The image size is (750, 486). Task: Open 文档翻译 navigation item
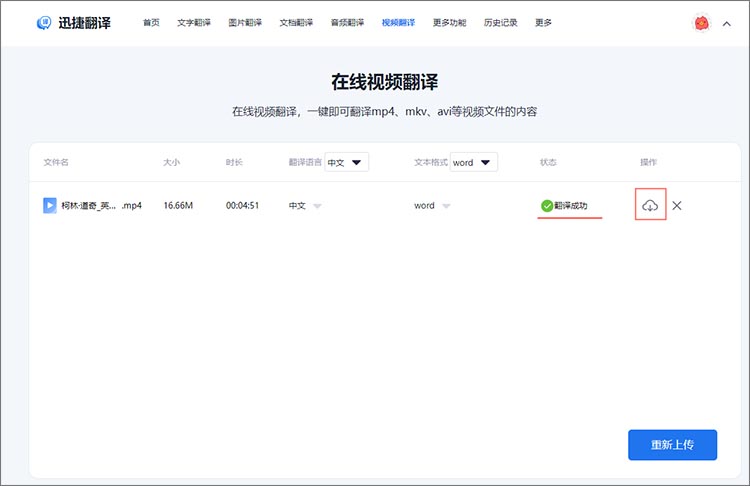(296, 22)
